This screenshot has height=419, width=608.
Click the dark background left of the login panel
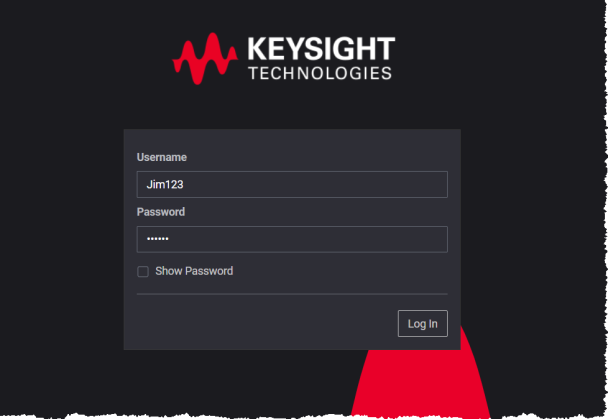[62, 239]
